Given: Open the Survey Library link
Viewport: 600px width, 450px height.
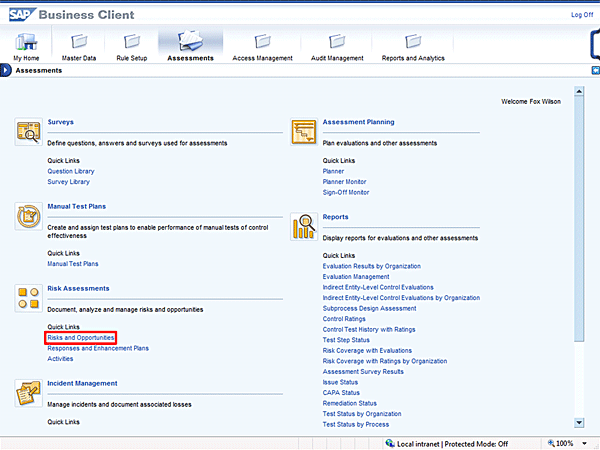Looking at the screenshot, I should 68,182.
